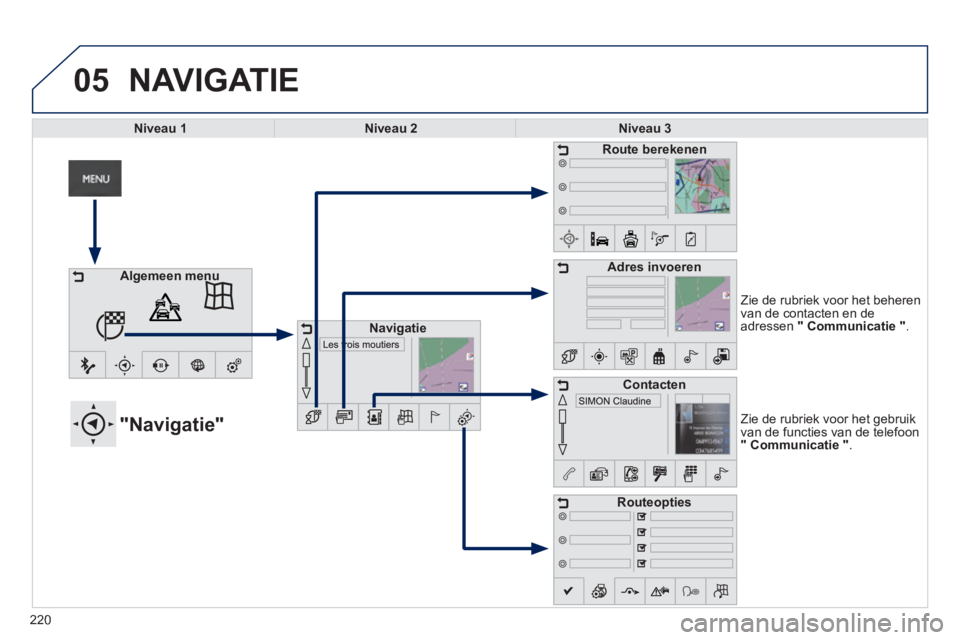The width and height of the screenshot is (960, 640).
Task: Select the compass navigation tab in Algemeen menu
Action: click(x=124, y=366)
